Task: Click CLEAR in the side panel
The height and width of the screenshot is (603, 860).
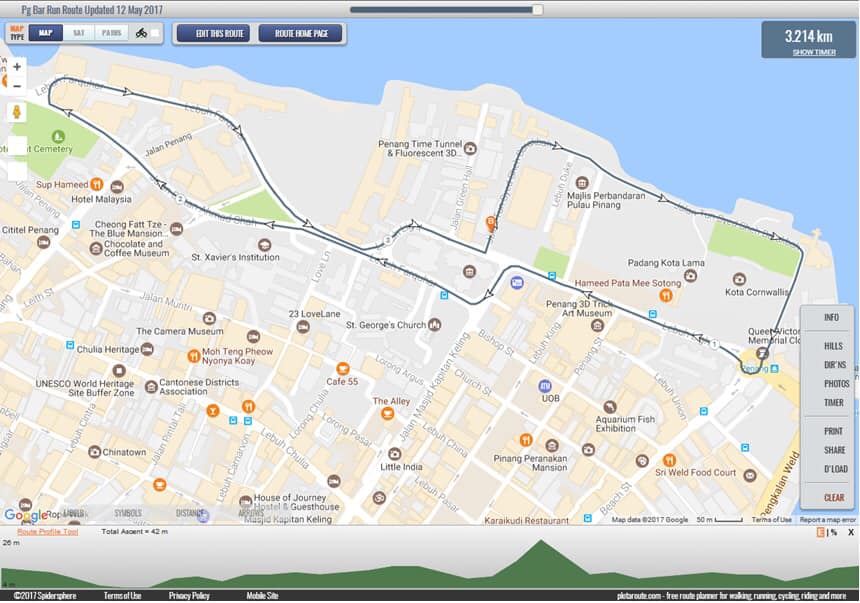Action: pos(834,497)
